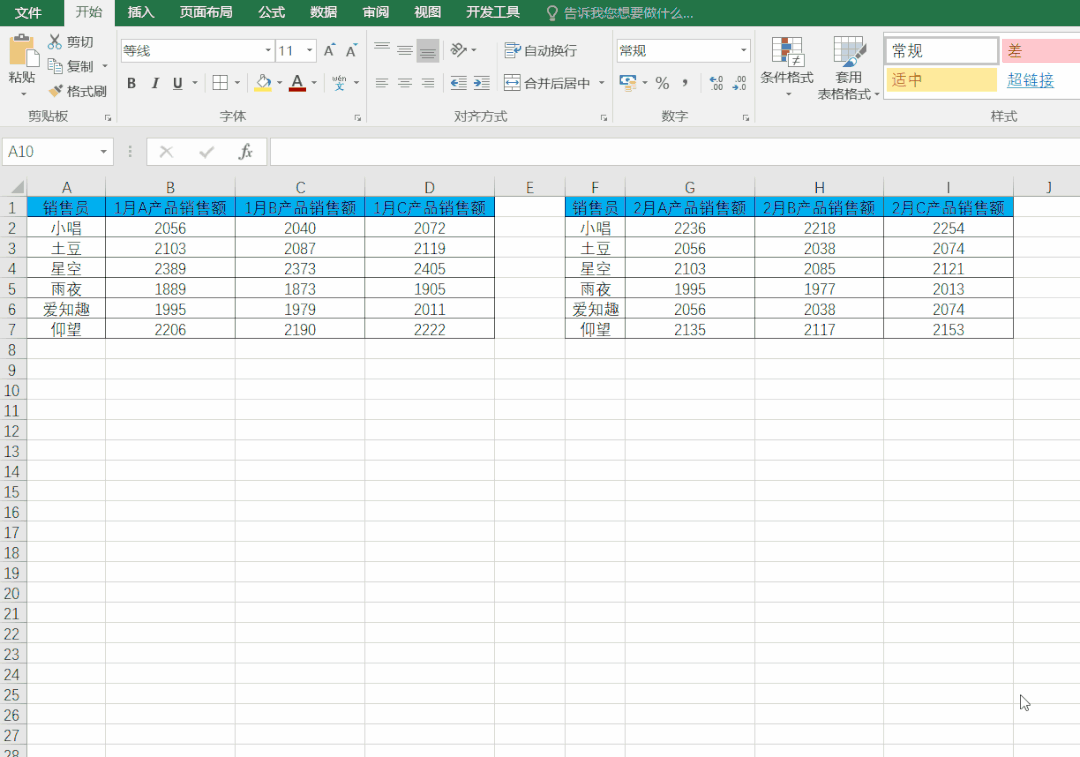Switch to the 页面布局 tab
The width and height of the screenshot is (1080, 757).
(205, 12)
